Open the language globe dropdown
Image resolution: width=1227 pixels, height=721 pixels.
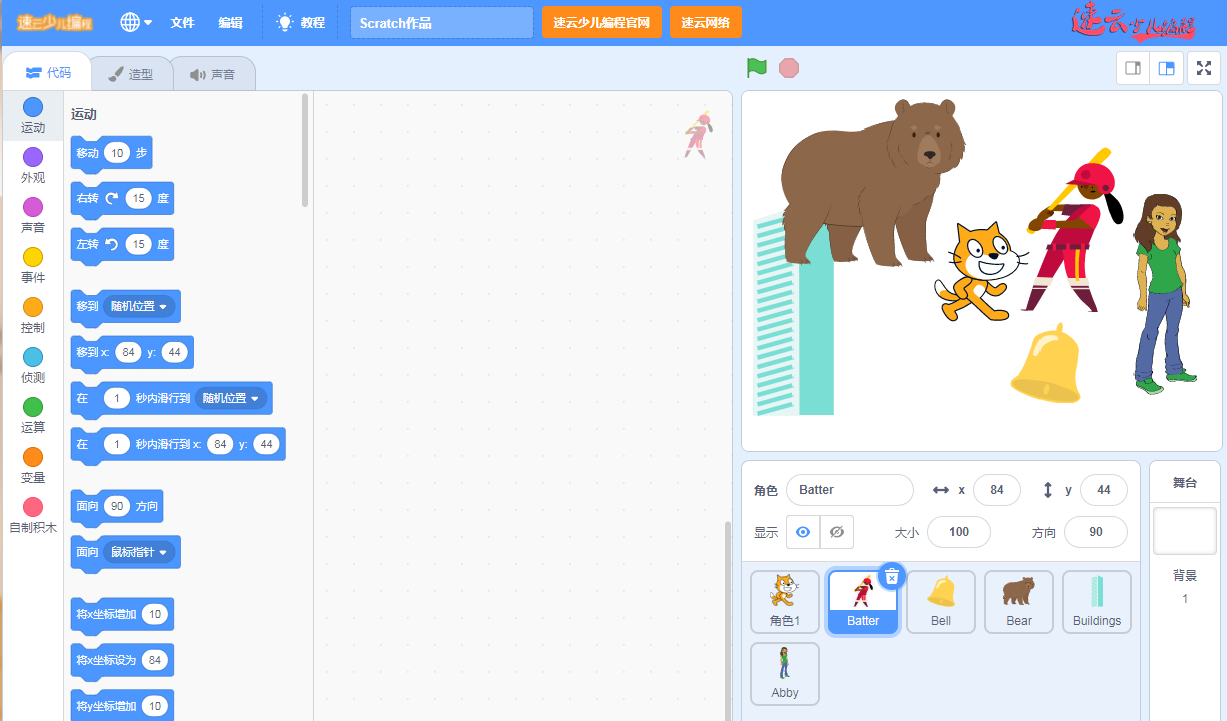[x=136, y=22]
